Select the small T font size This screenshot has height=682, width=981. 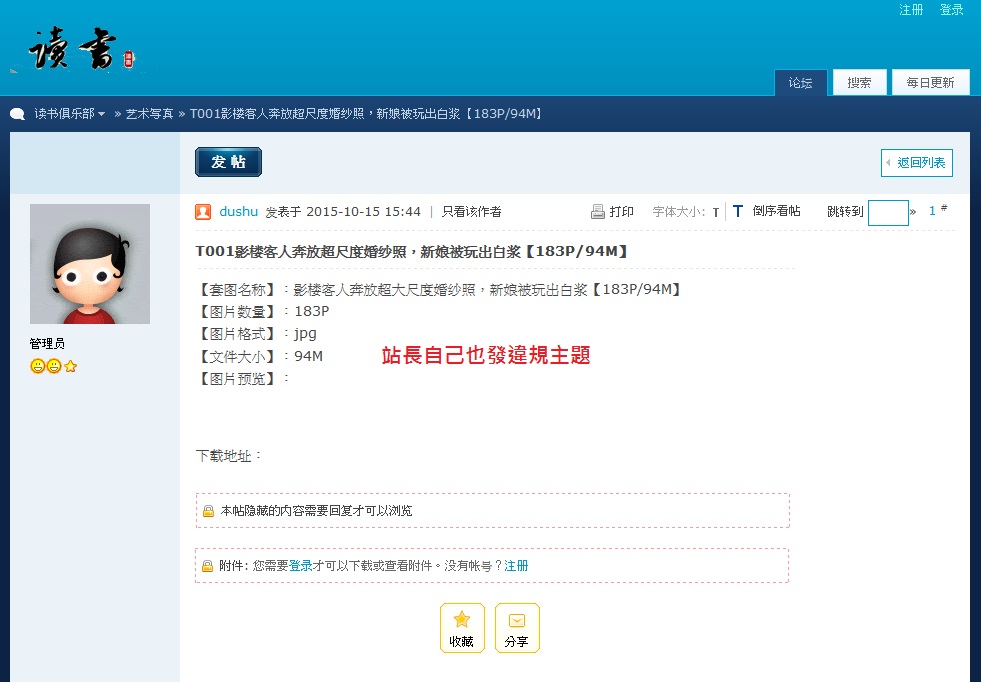click(716, 213)
